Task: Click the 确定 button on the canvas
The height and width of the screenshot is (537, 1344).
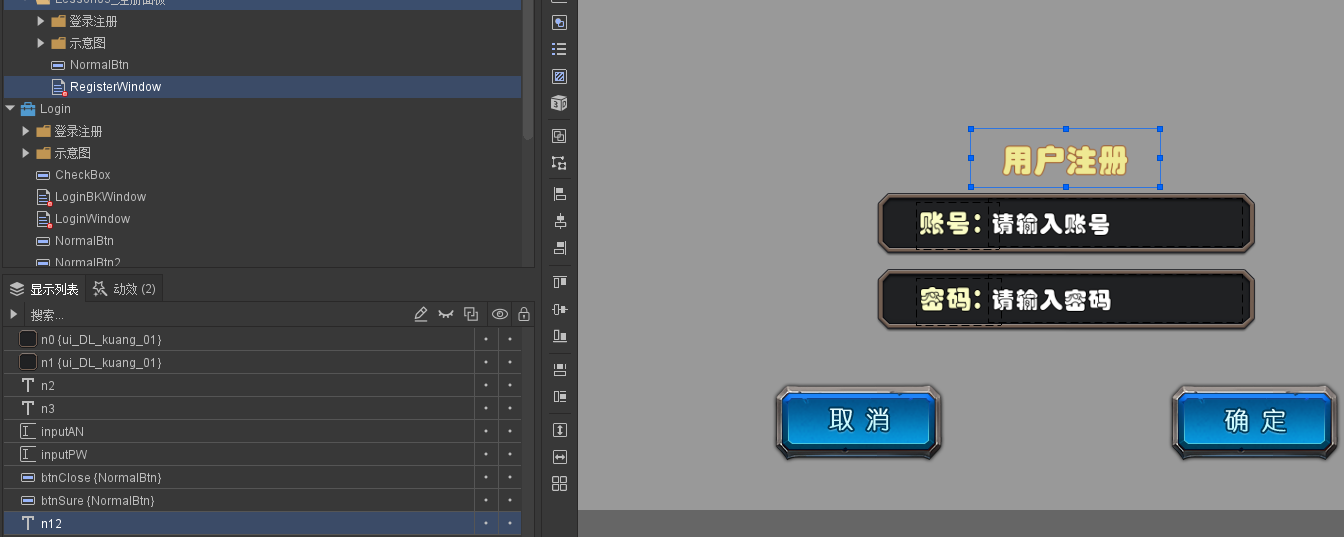Action: click(x=1256, y=420)
